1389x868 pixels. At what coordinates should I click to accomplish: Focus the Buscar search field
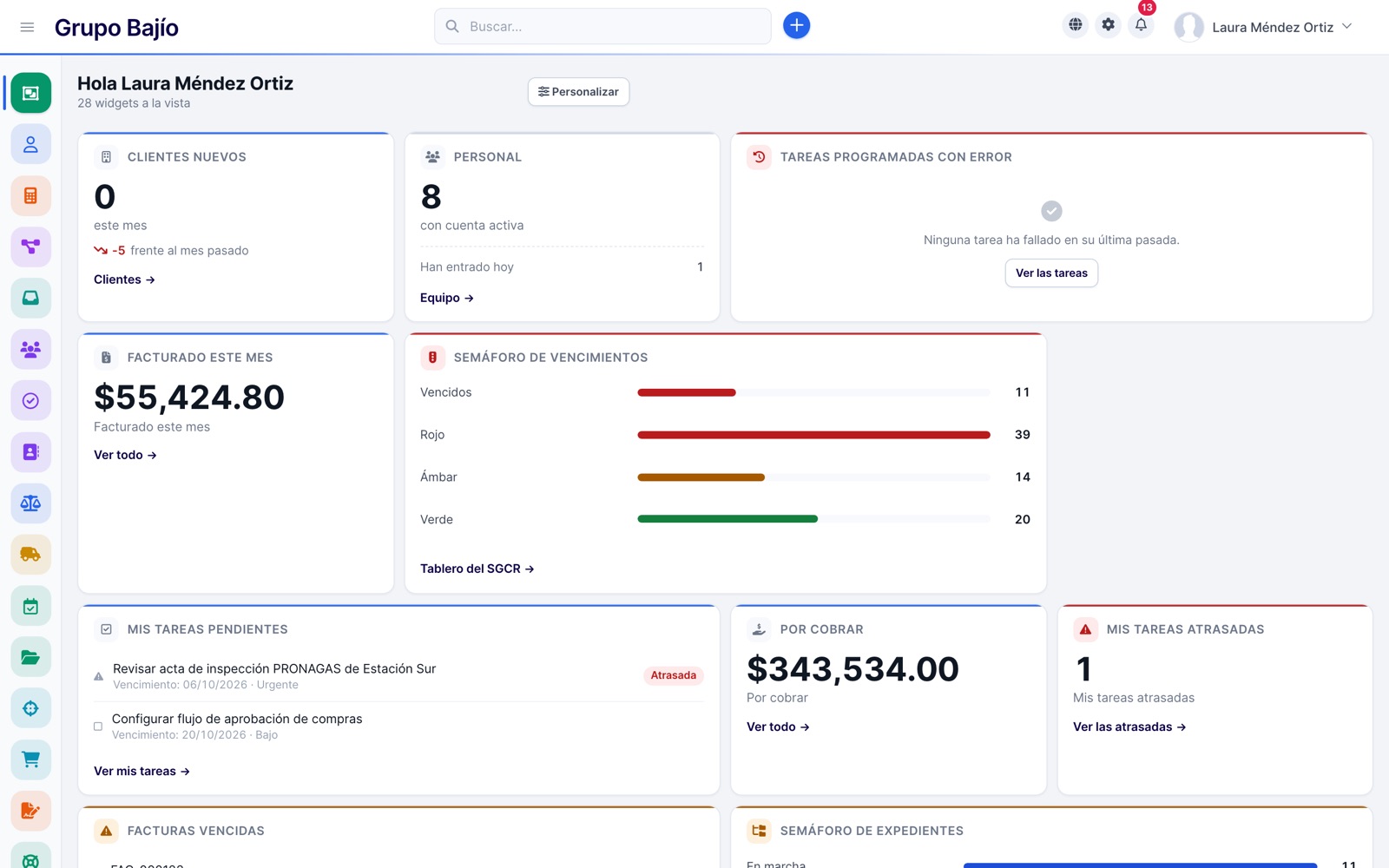point(602,26)
